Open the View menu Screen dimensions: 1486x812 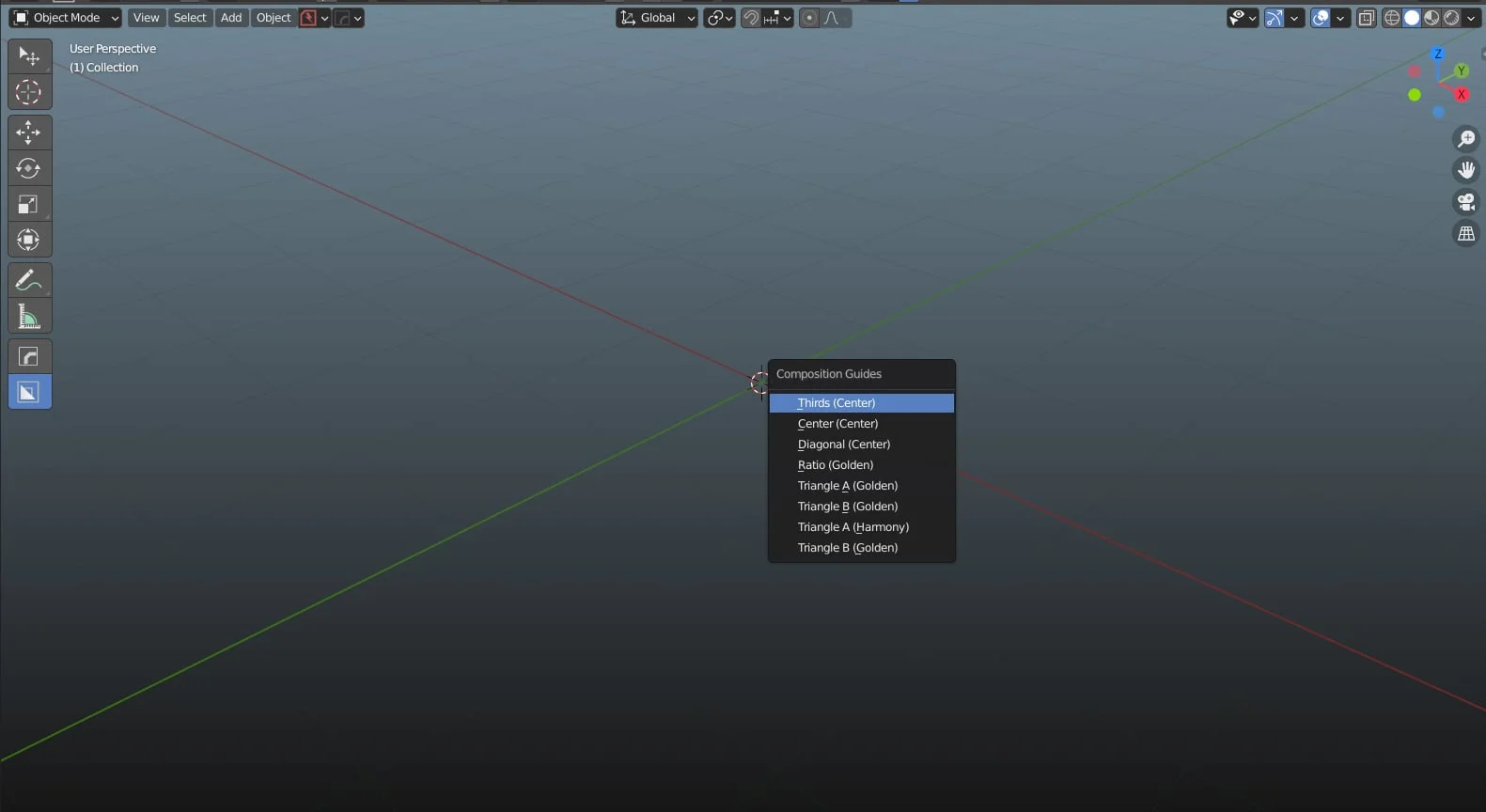coord(146,18)
